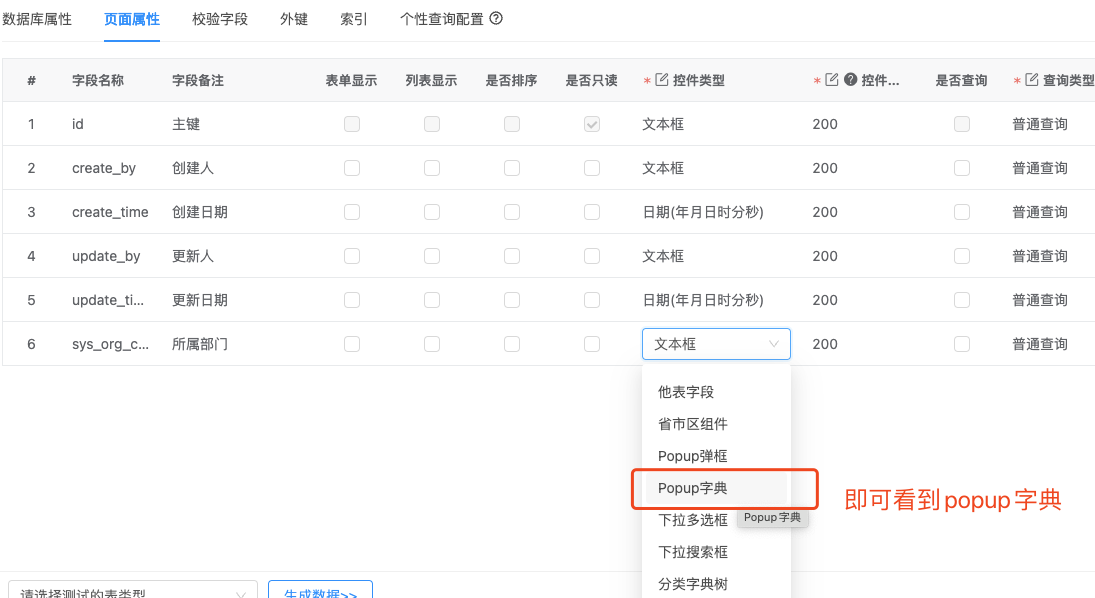Go to the 索引 tab
1095x598 pixels.
click(354, 19)
